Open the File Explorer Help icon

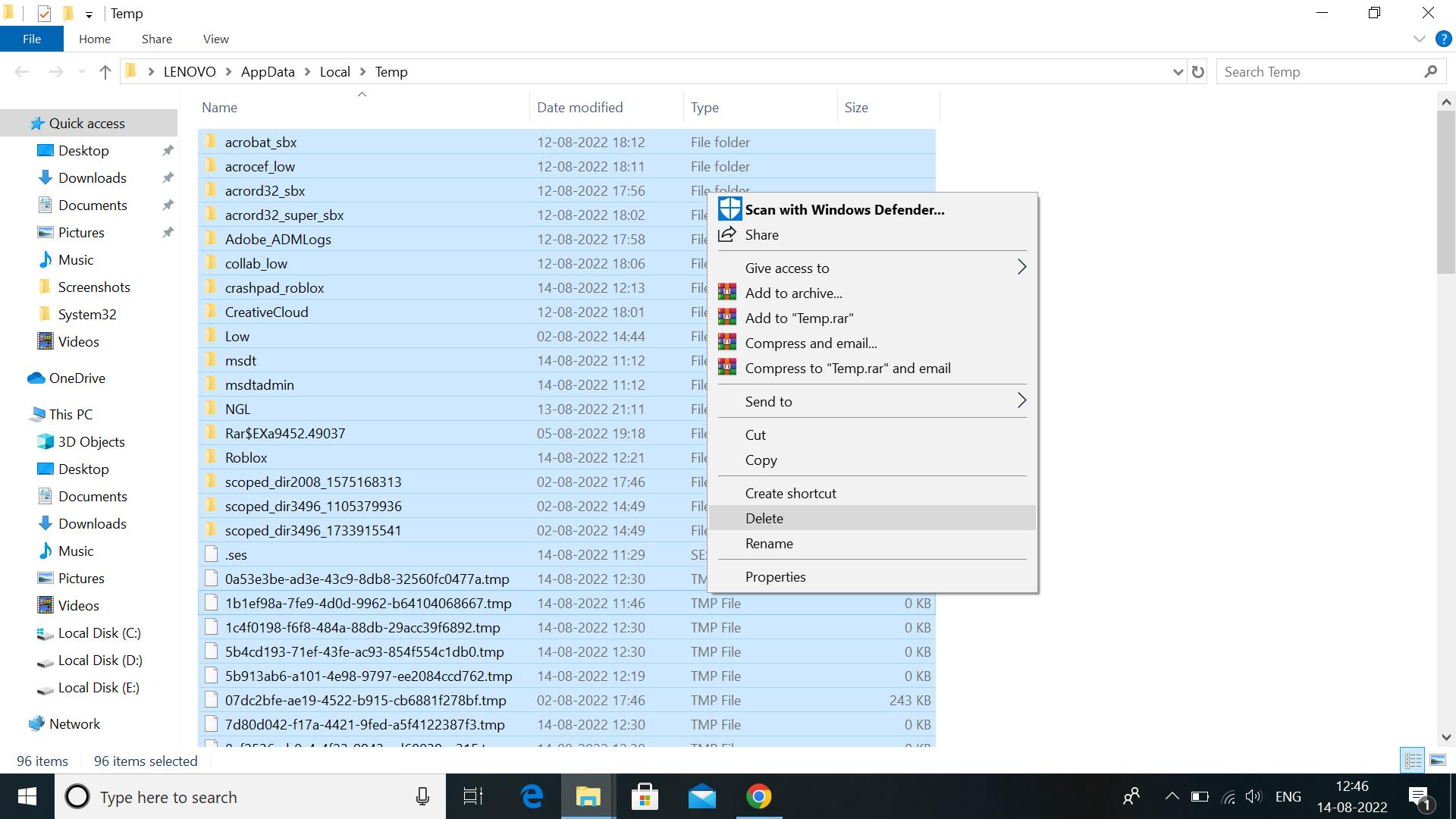tap(1443, 39)
